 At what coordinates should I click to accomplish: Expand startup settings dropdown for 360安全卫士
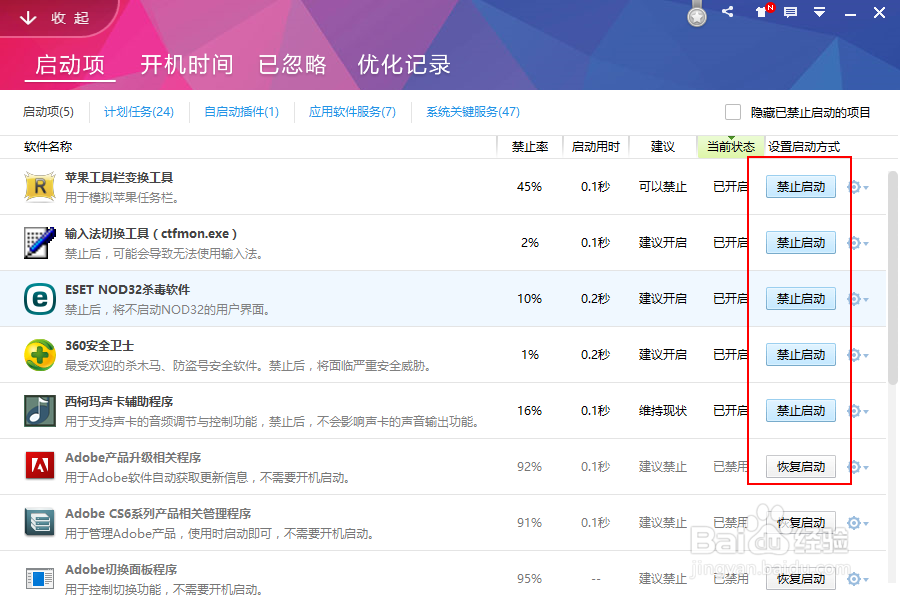(855, 354)
